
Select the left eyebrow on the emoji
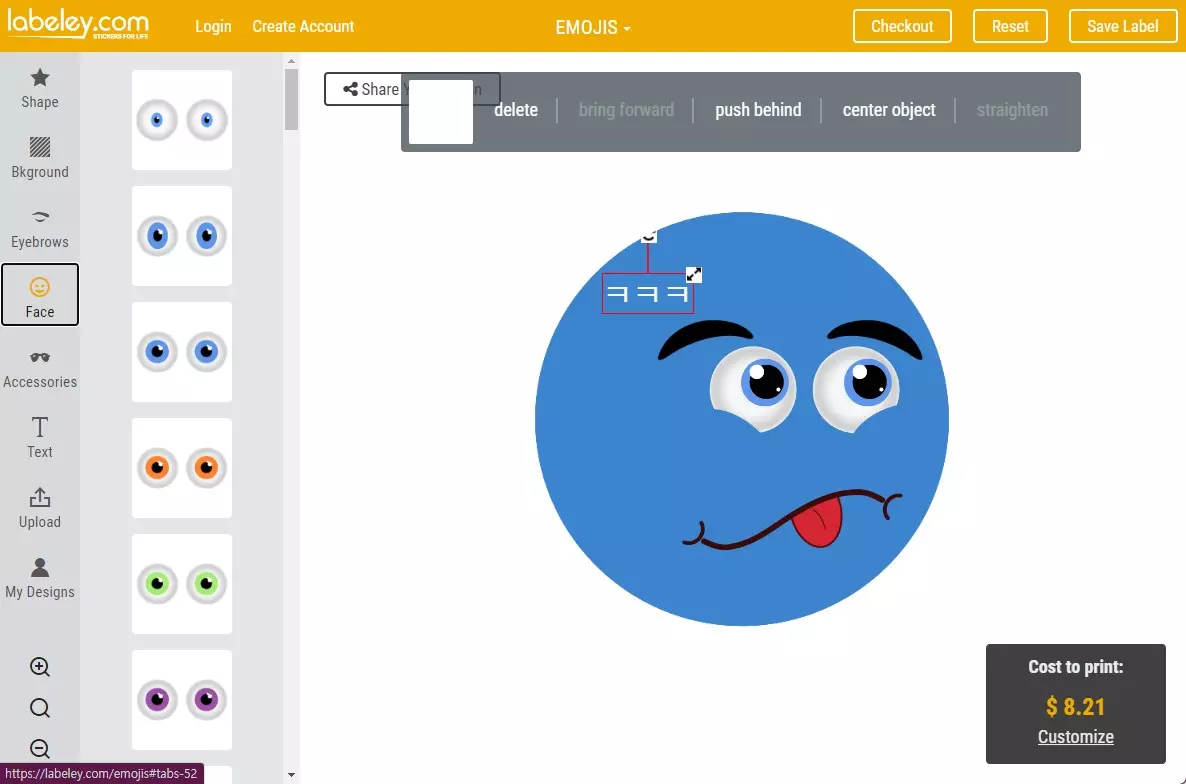pyautogui.click(x=705, y=338)
